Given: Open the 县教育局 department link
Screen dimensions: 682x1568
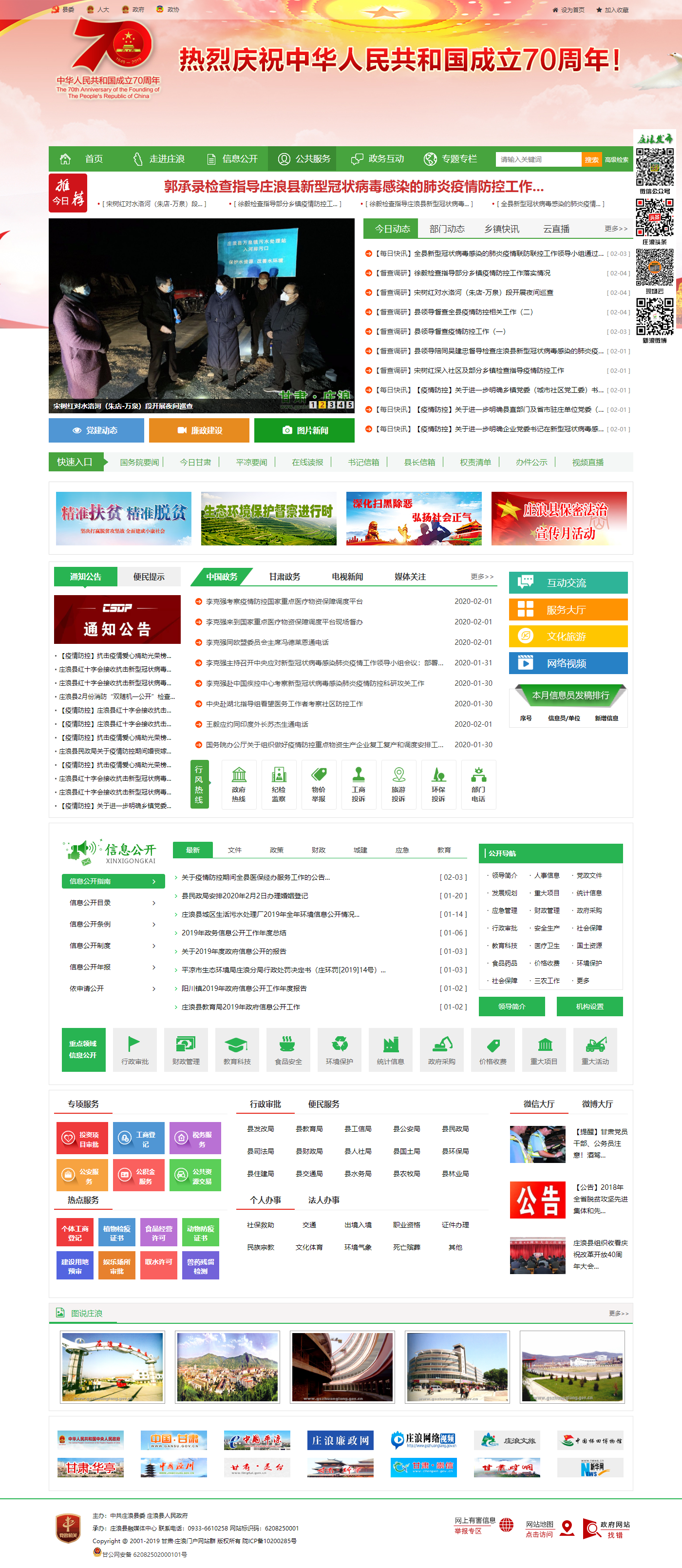Looking at the screenshot, I should pyautogui.click(x=309, y=1128).
